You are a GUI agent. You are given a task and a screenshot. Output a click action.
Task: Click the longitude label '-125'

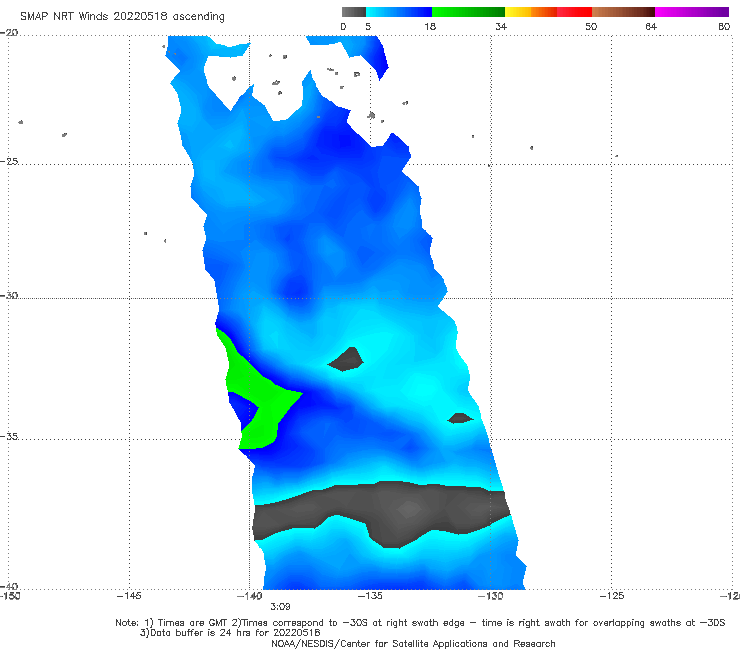(x=612, y=596)
